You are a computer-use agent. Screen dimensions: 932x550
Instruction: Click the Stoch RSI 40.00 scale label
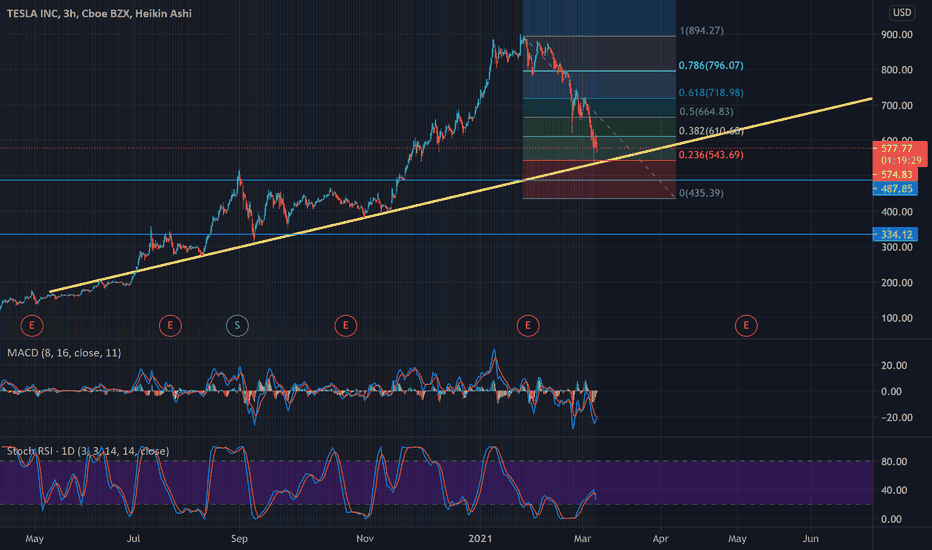point(893,490)
